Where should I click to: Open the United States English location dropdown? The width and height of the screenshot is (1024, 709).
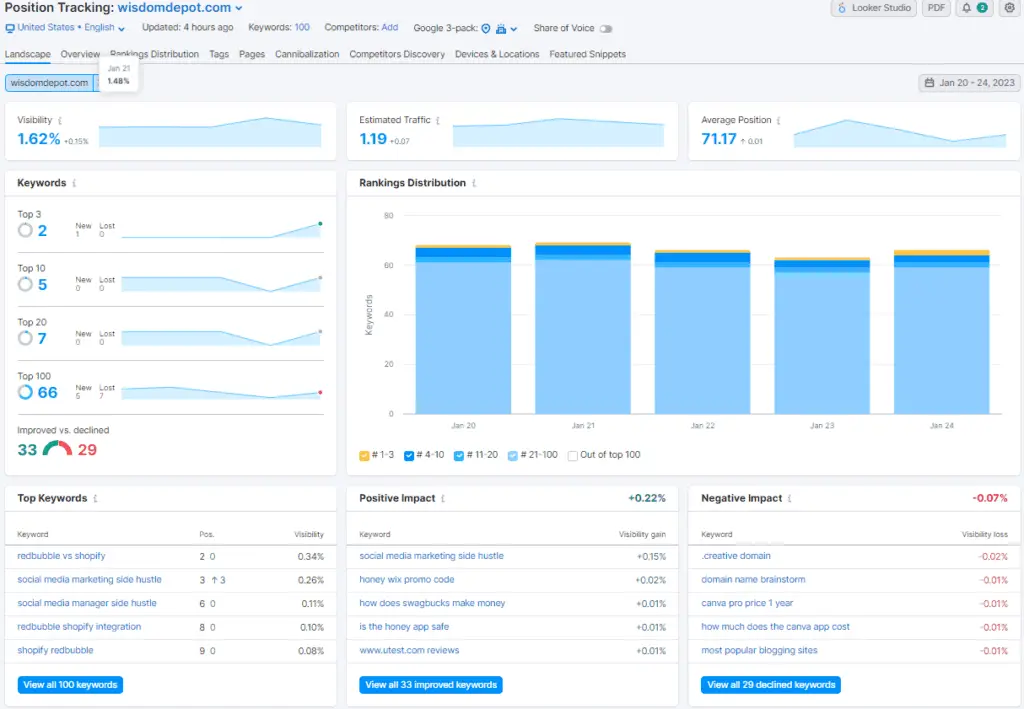[x=71, y=28]
